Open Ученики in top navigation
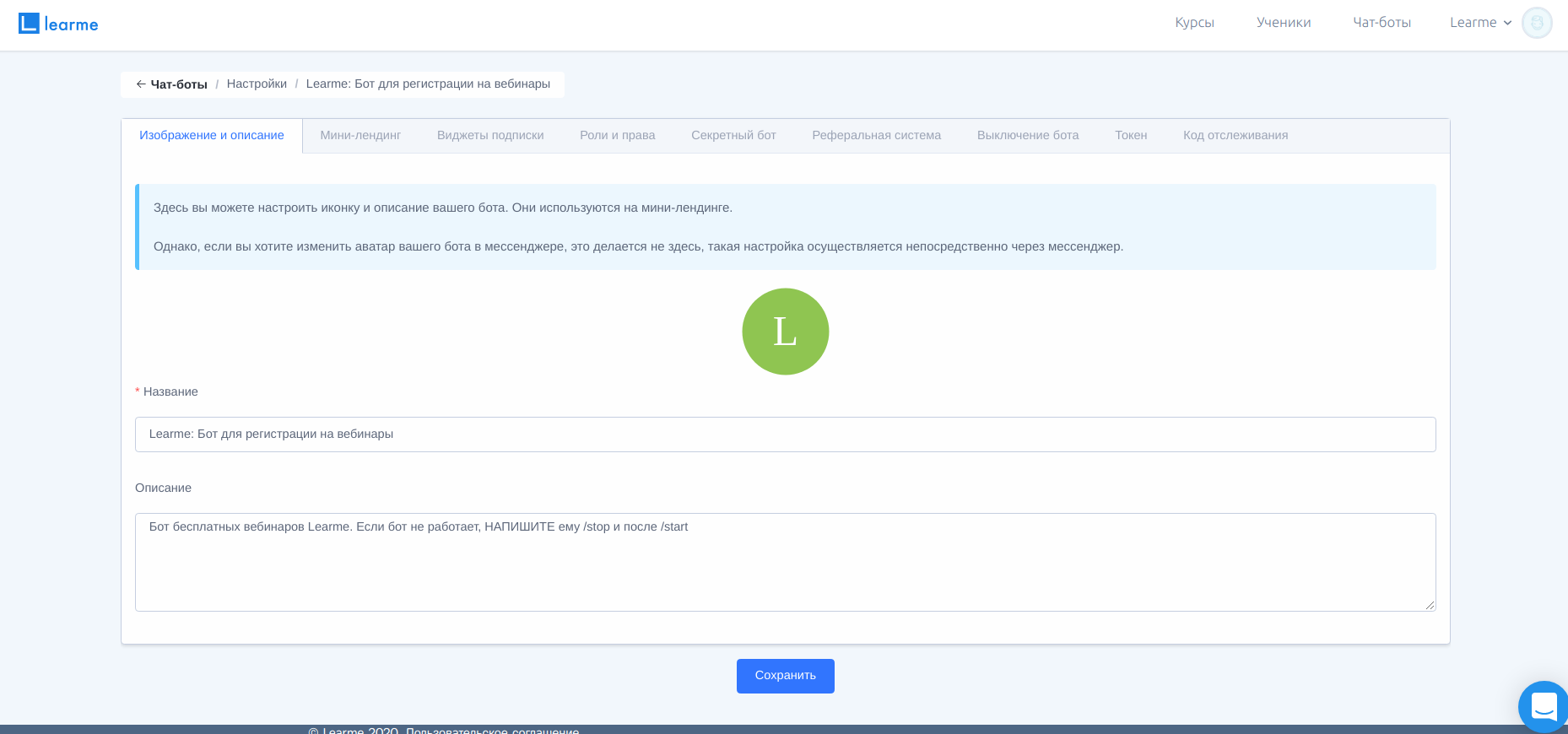 pos(1284,23)
